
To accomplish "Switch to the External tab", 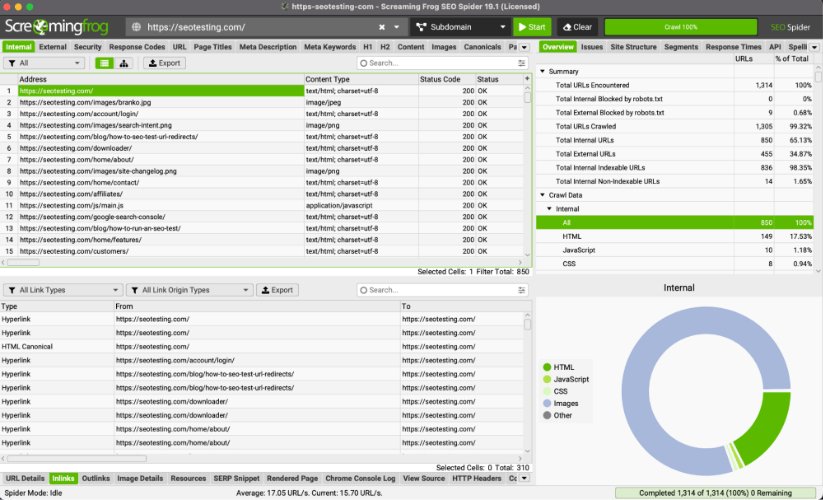I will tap(52, 47).
